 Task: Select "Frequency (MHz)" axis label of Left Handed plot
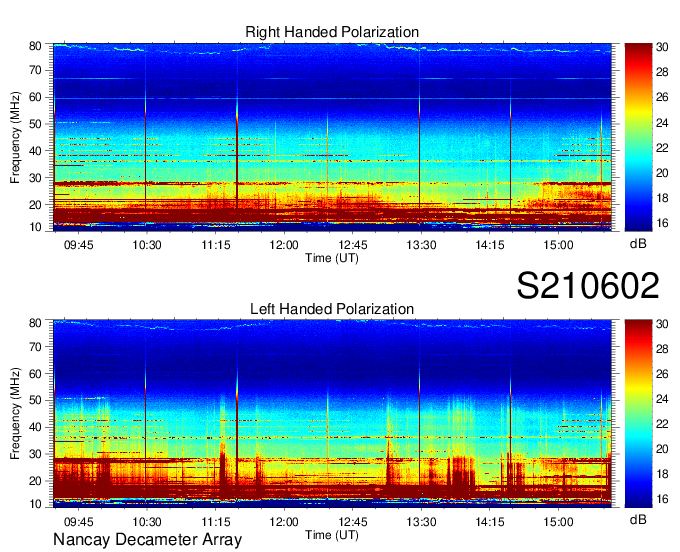pos(15,414)
